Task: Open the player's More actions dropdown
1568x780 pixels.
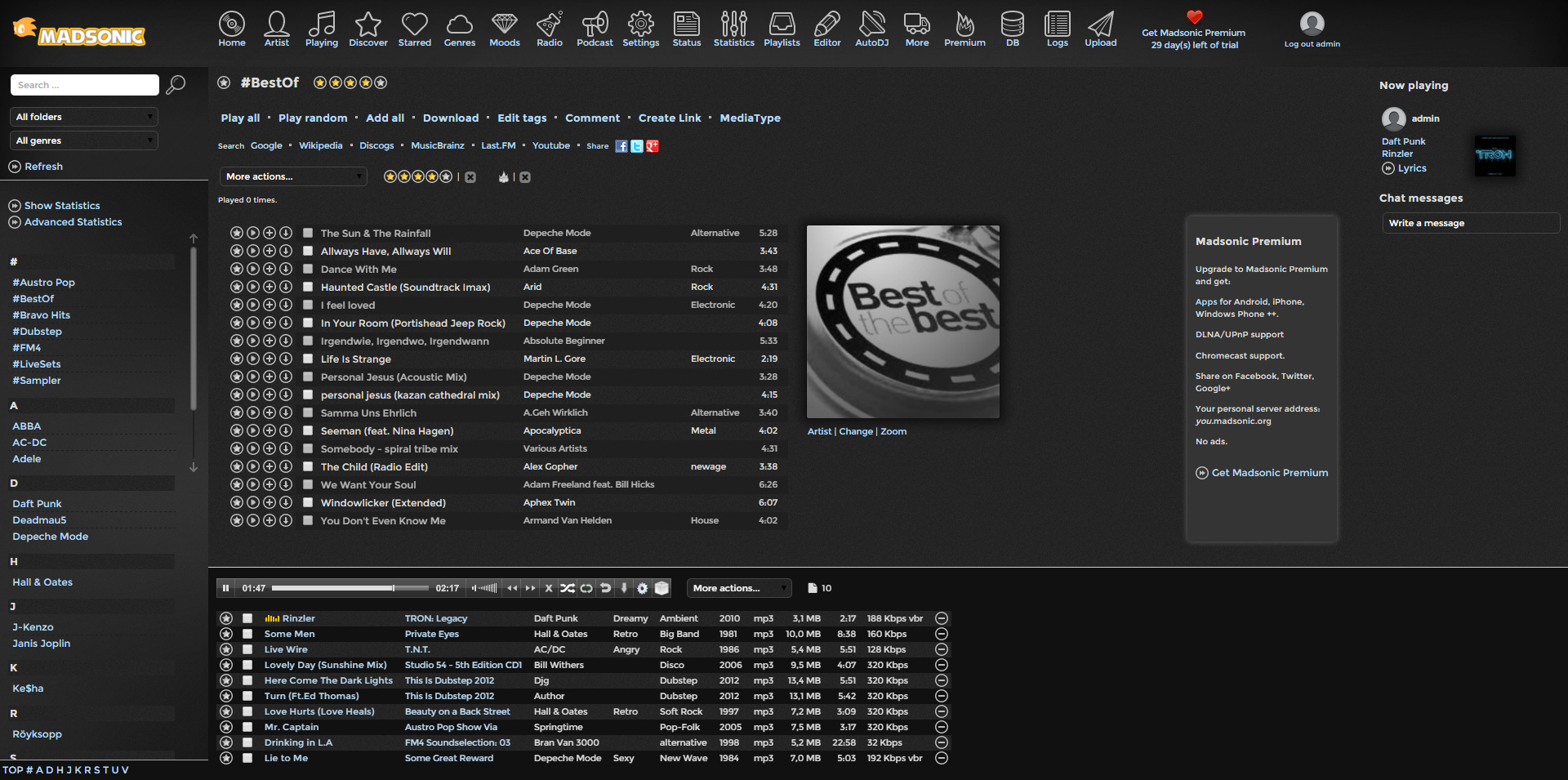Action: [x=739, y=588]
